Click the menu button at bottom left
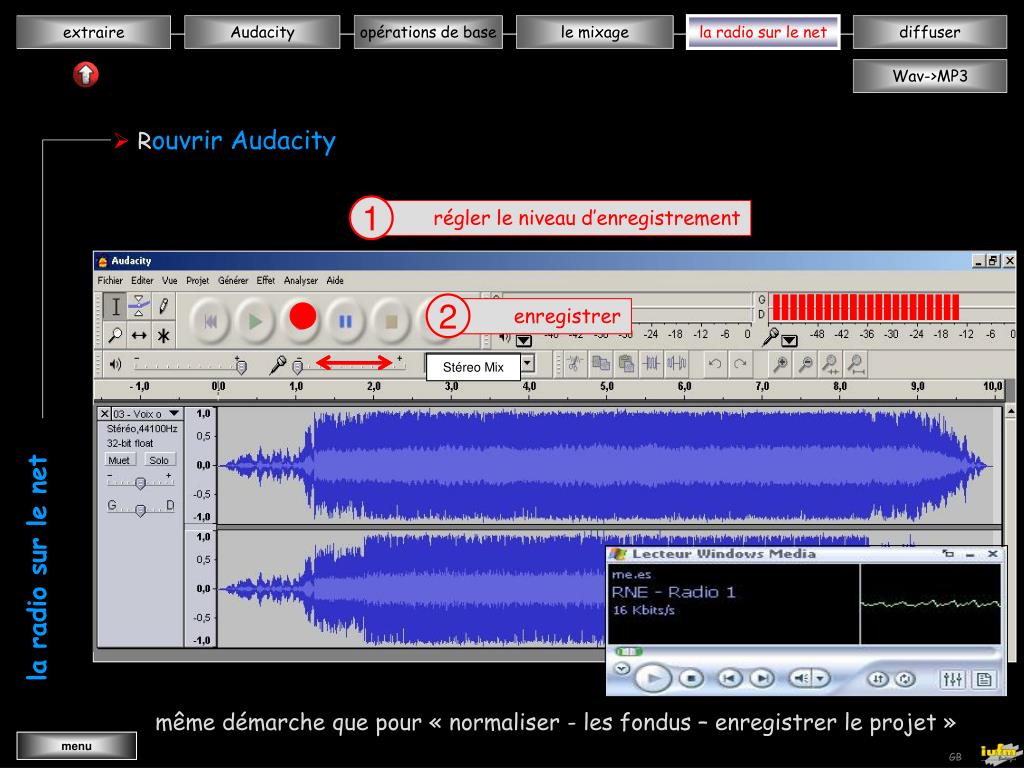 76,746
